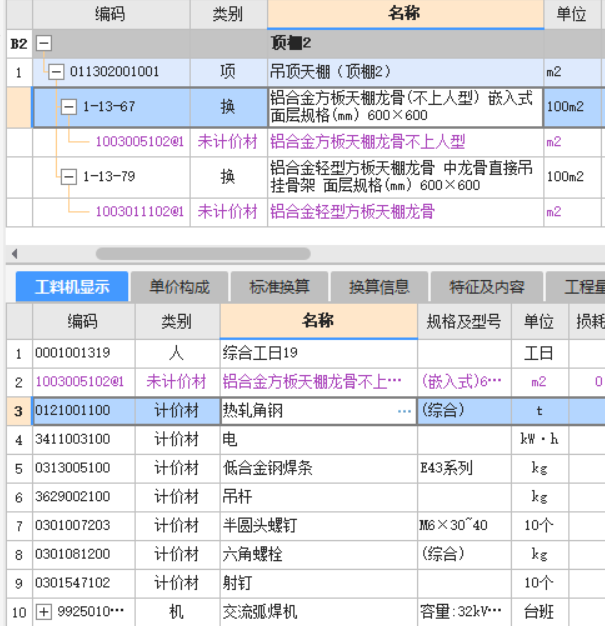The width and height of the screenshot is (605, 626).
Task: Click the 项 category cell
Action: pyautogui.click(x=228, y=72)
